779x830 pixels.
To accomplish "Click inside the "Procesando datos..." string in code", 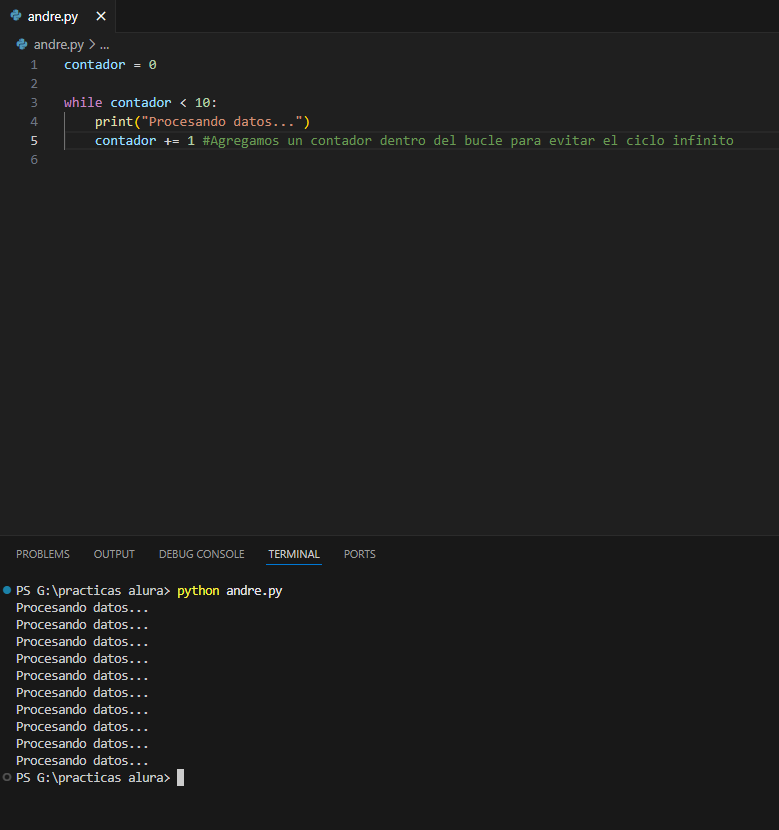I will tap(227, 122).
